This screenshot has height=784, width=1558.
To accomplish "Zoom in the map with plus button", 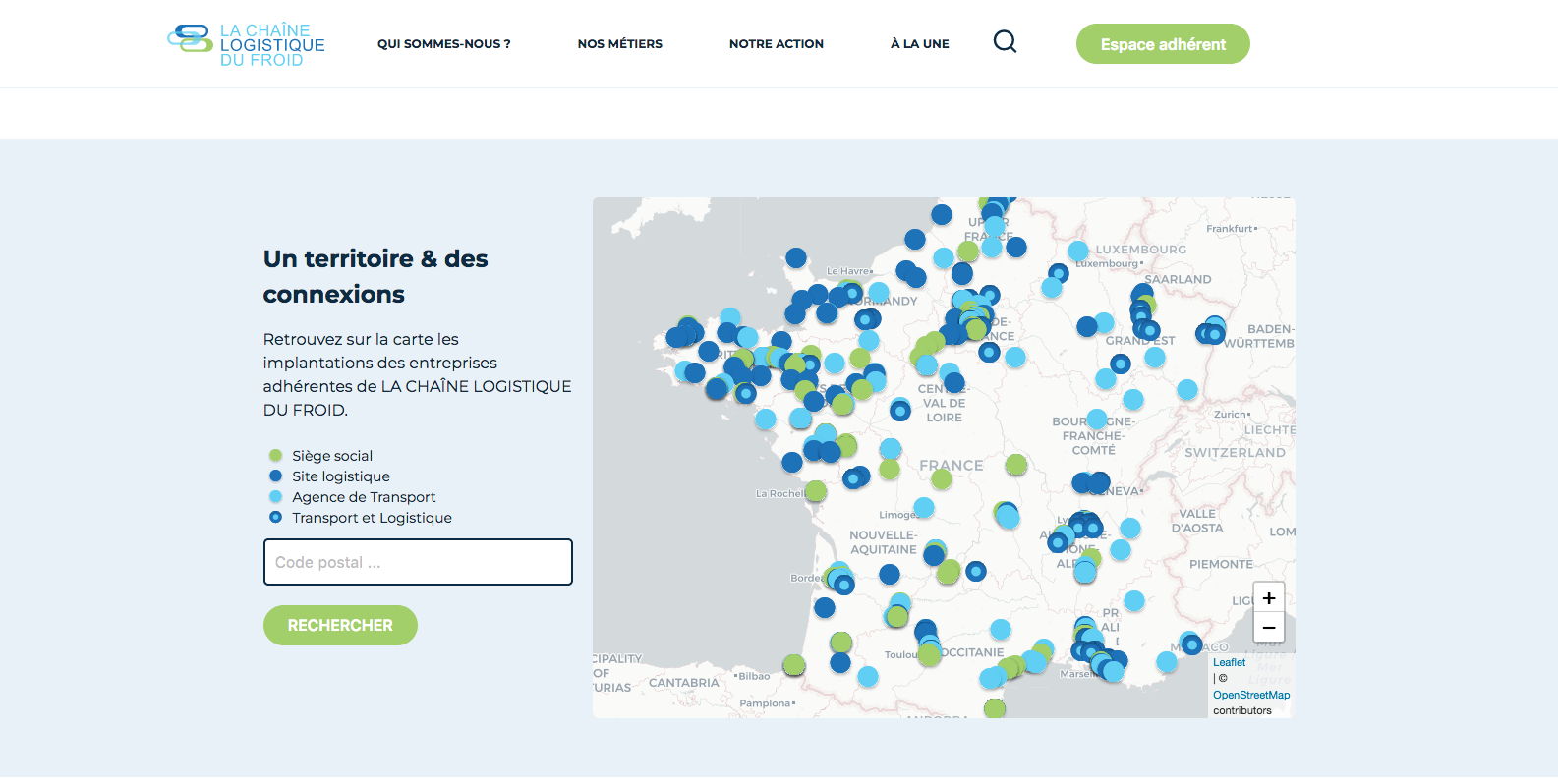I will coord(1269,597).
